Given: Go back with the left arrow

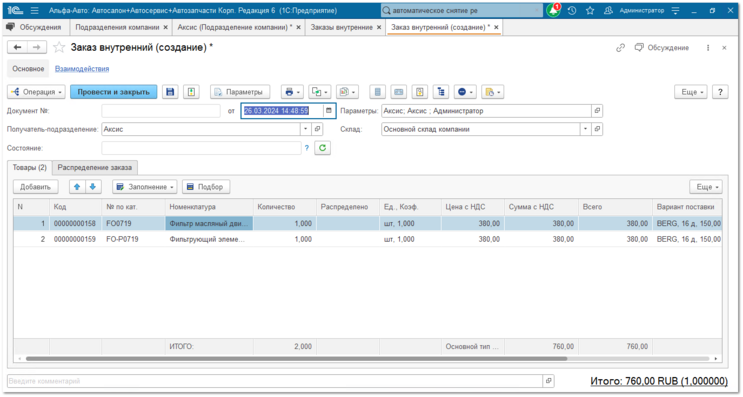Looking at the screenshot, I should coord(18,47).
